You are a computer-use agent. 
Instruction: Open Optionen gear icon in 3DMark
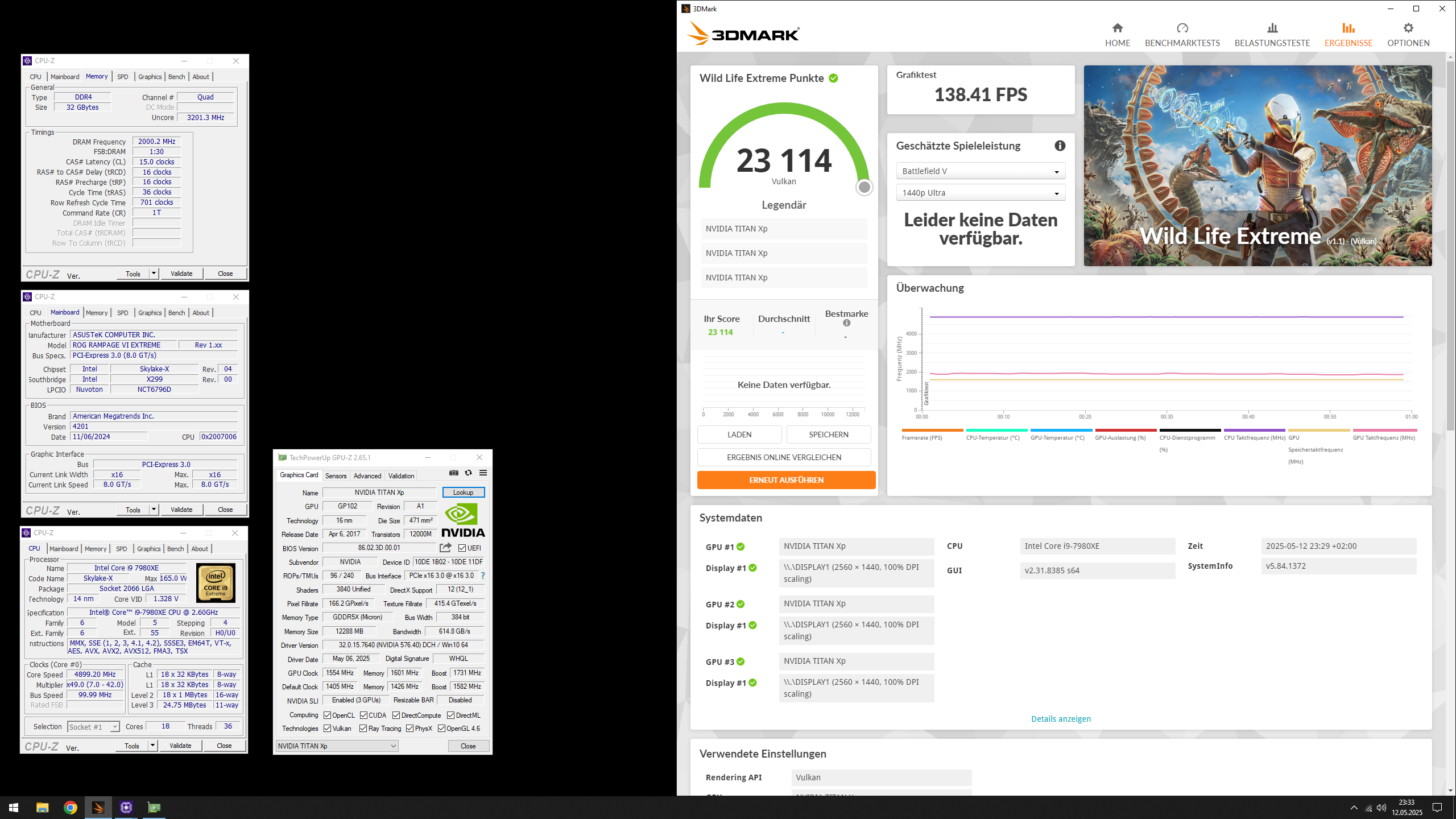[x=1408, y=28]
